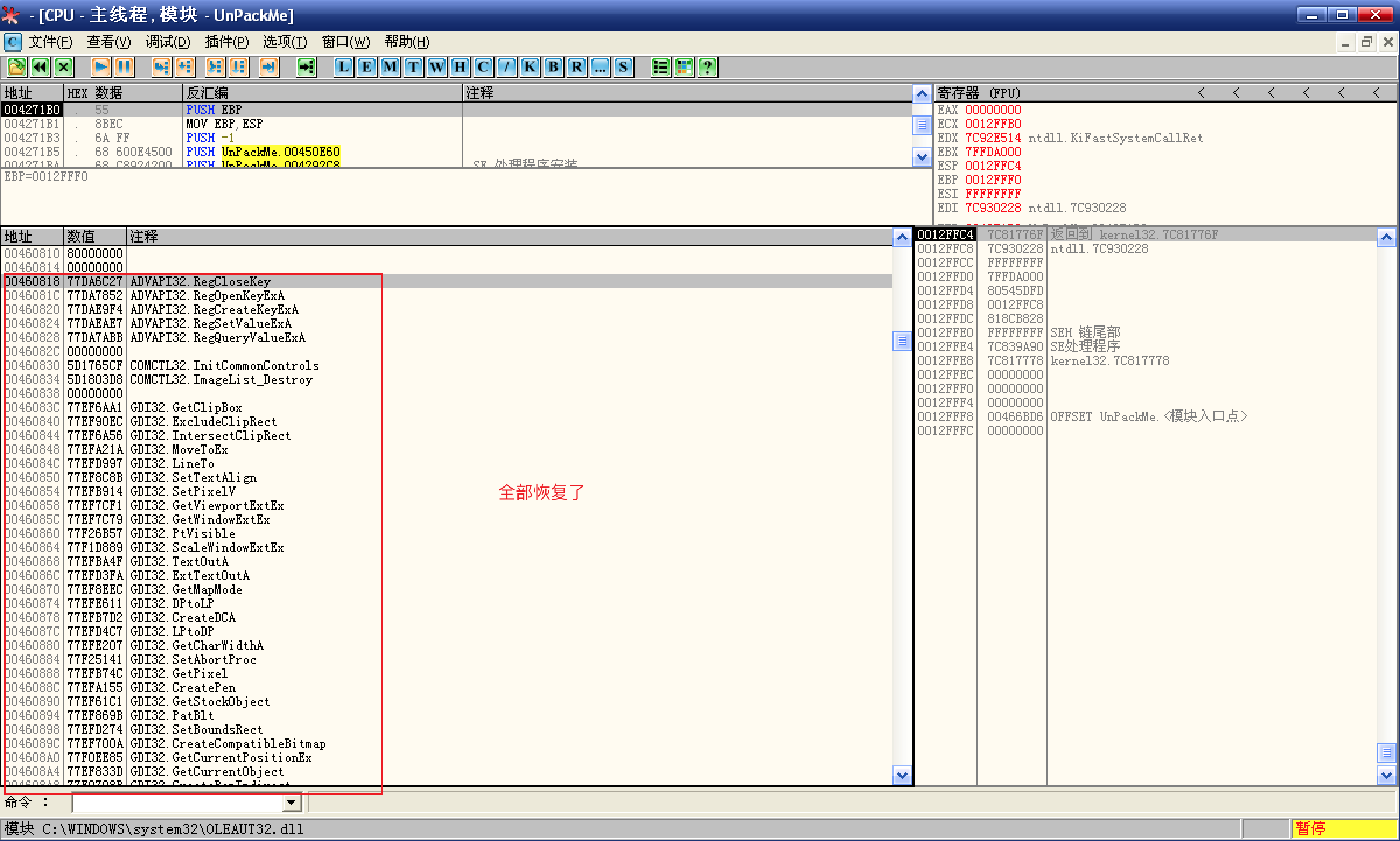The height and width of the screenshot is (841, 1400).
Task: Click the green Go to address icon
Action: coord(306,68)
